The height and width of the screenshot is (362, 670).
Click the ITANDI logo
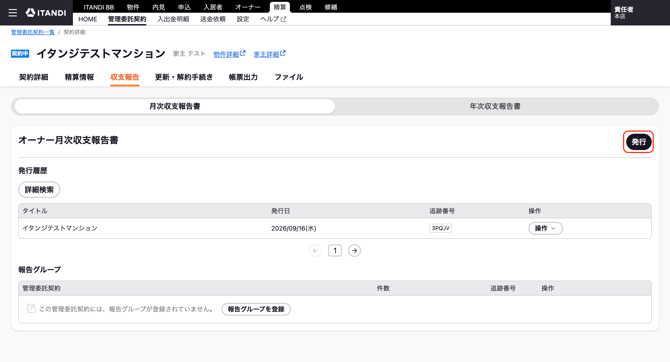point(46,13)
